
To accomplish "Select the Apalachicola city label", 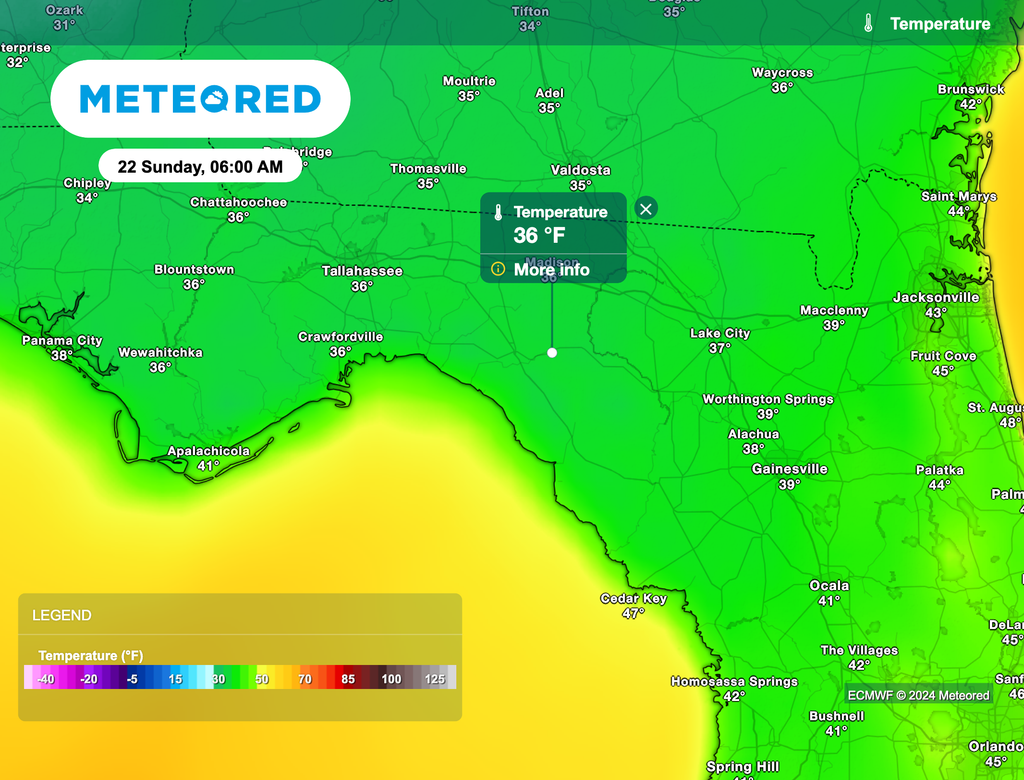I will (x=208, y=452).
